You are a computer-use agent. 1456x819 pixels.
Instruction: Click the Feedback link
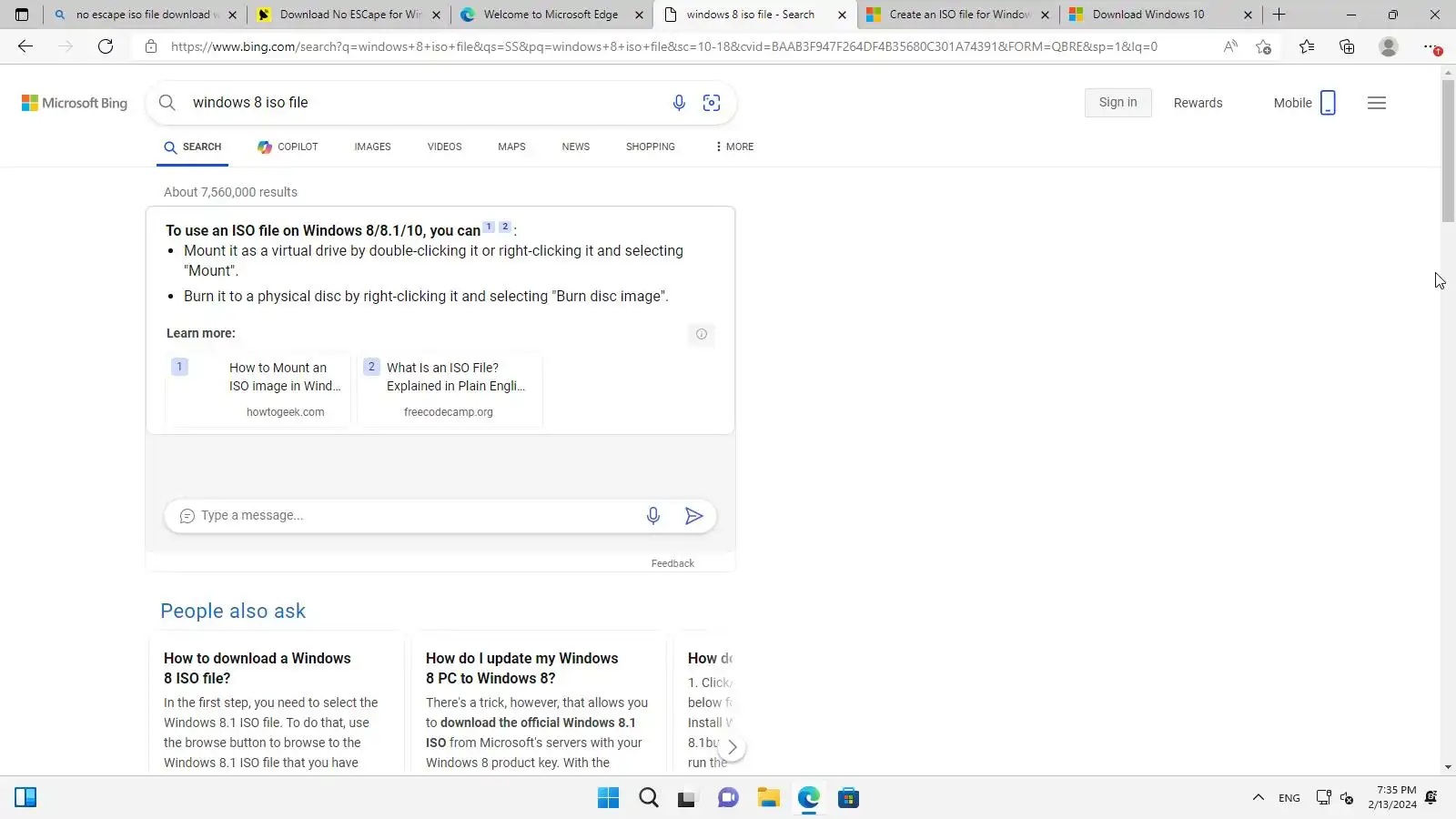pos(672,563)
